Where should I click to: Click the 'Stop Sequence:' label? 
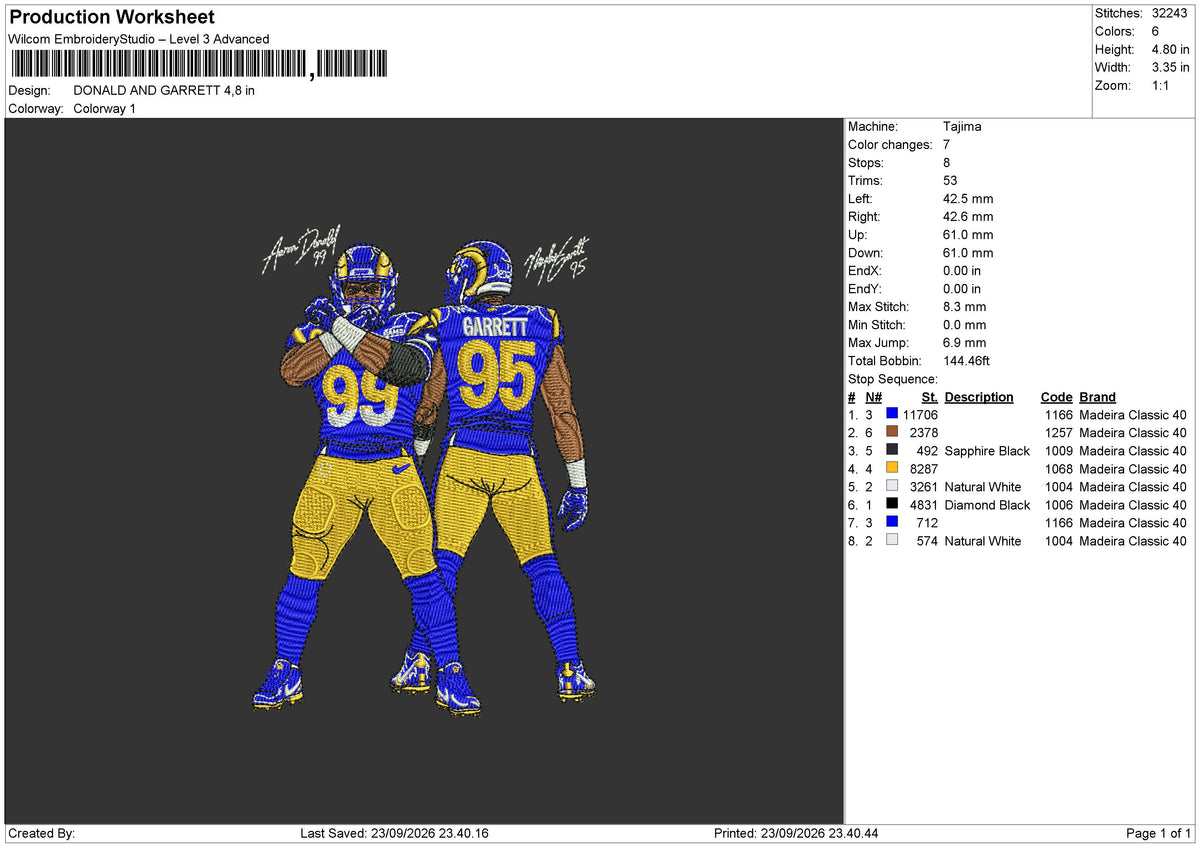coord(893,379)
